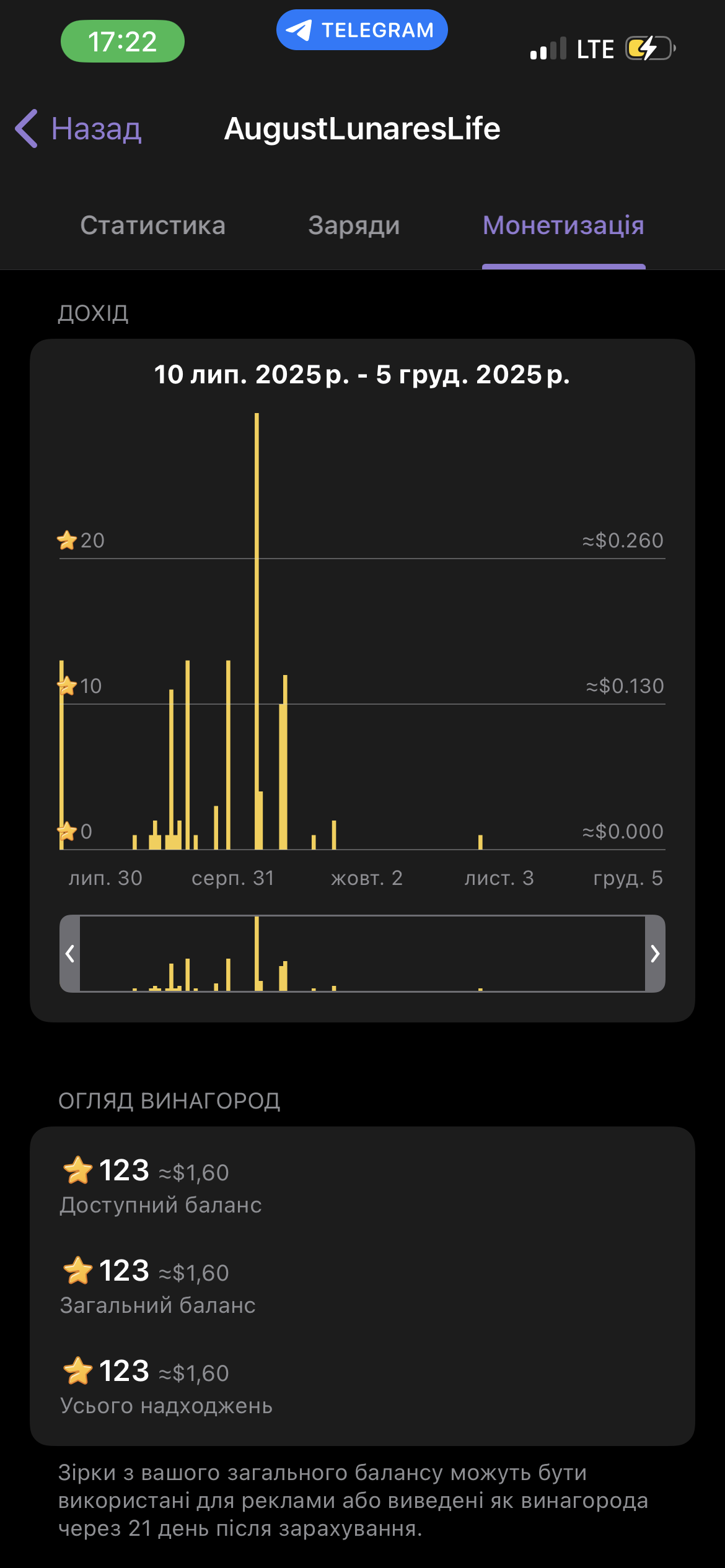725x1568 pixels.
Task: Tap the star icon beside available balance
Action: pos(78,1170)
